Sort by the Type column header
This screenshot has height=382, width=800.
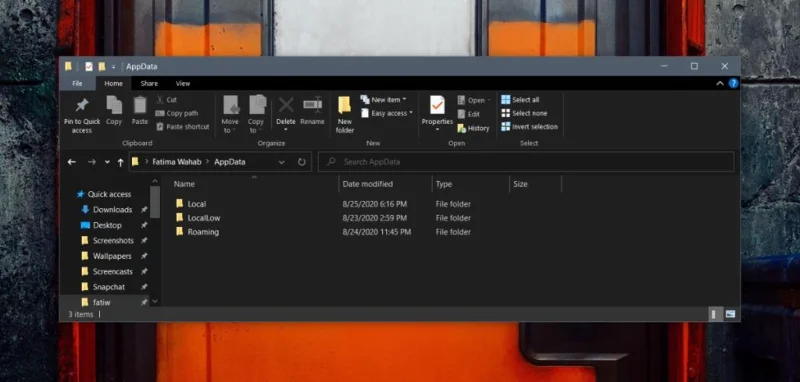(x=444, y=184)
